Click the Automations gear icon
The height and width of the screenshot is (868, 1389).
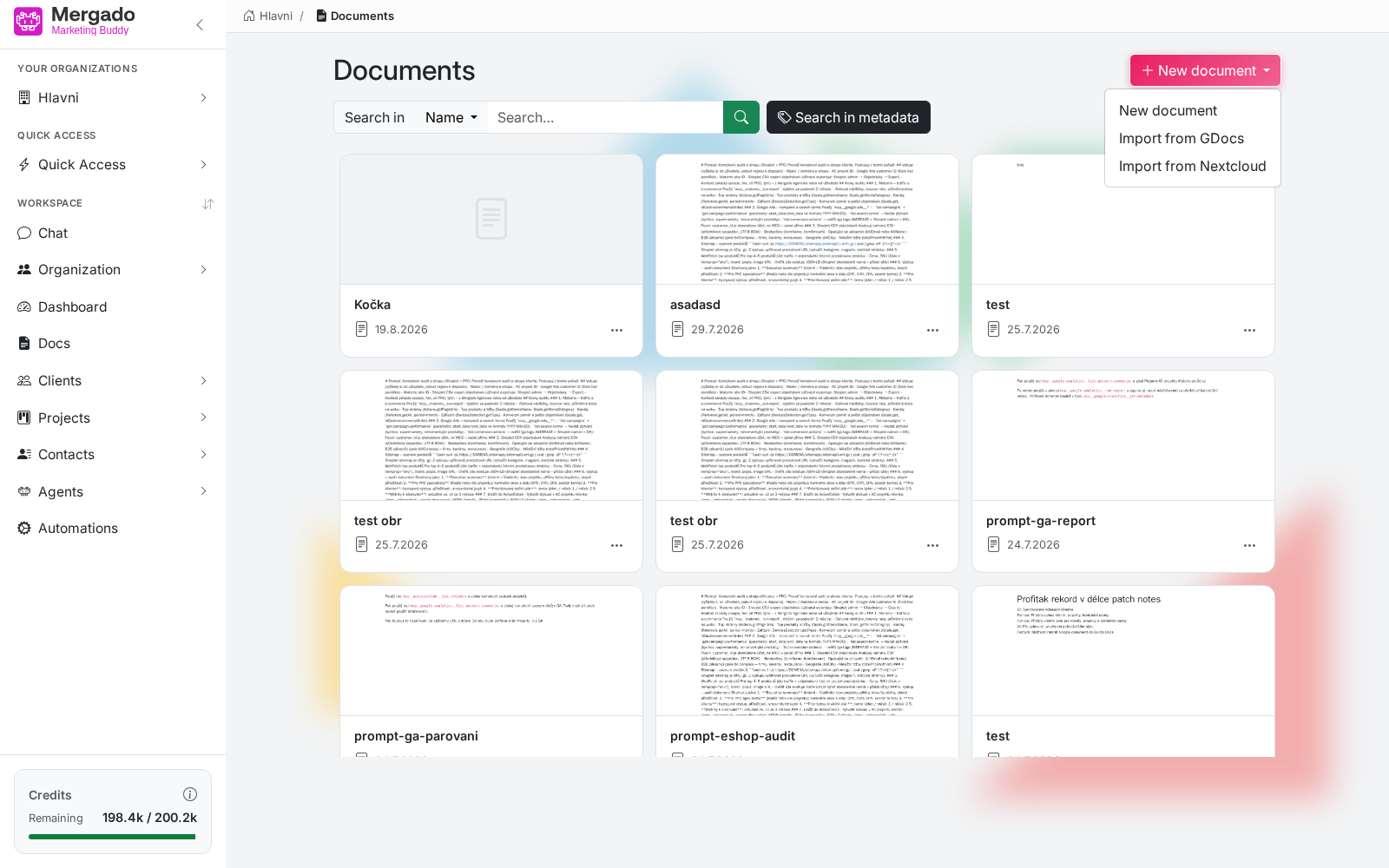(x=24, y=529)
